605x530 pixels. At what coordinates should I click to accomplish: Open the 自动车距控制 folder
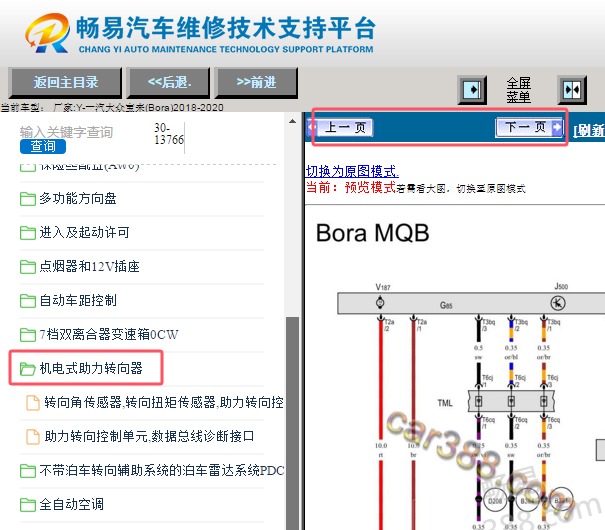point(78,300)
